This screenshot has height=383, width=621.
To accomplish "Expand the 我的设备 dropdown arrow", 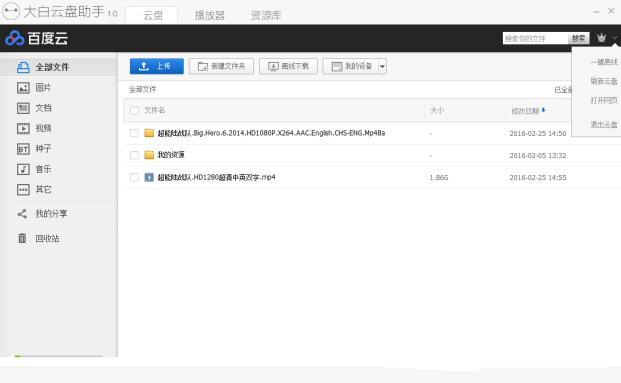I will (x=382, y=67).
